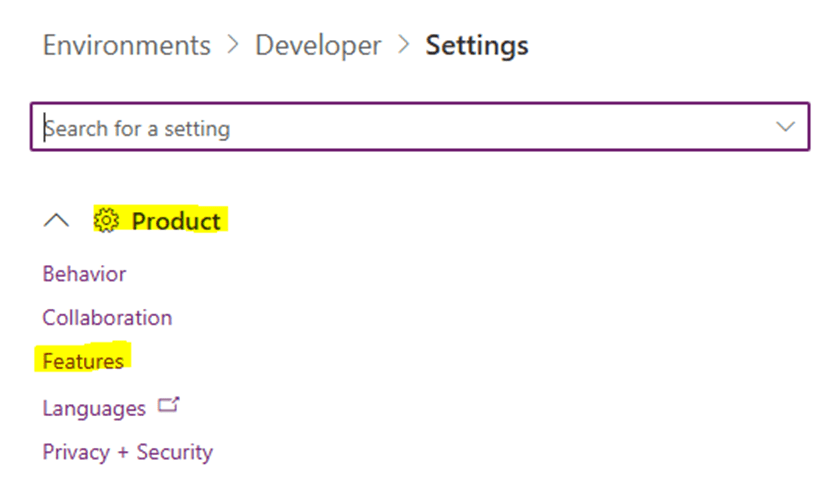Viewport: 834px width, 489px height.
Task: Choose Privacy + Security under Product
Action: pos(127,452)
